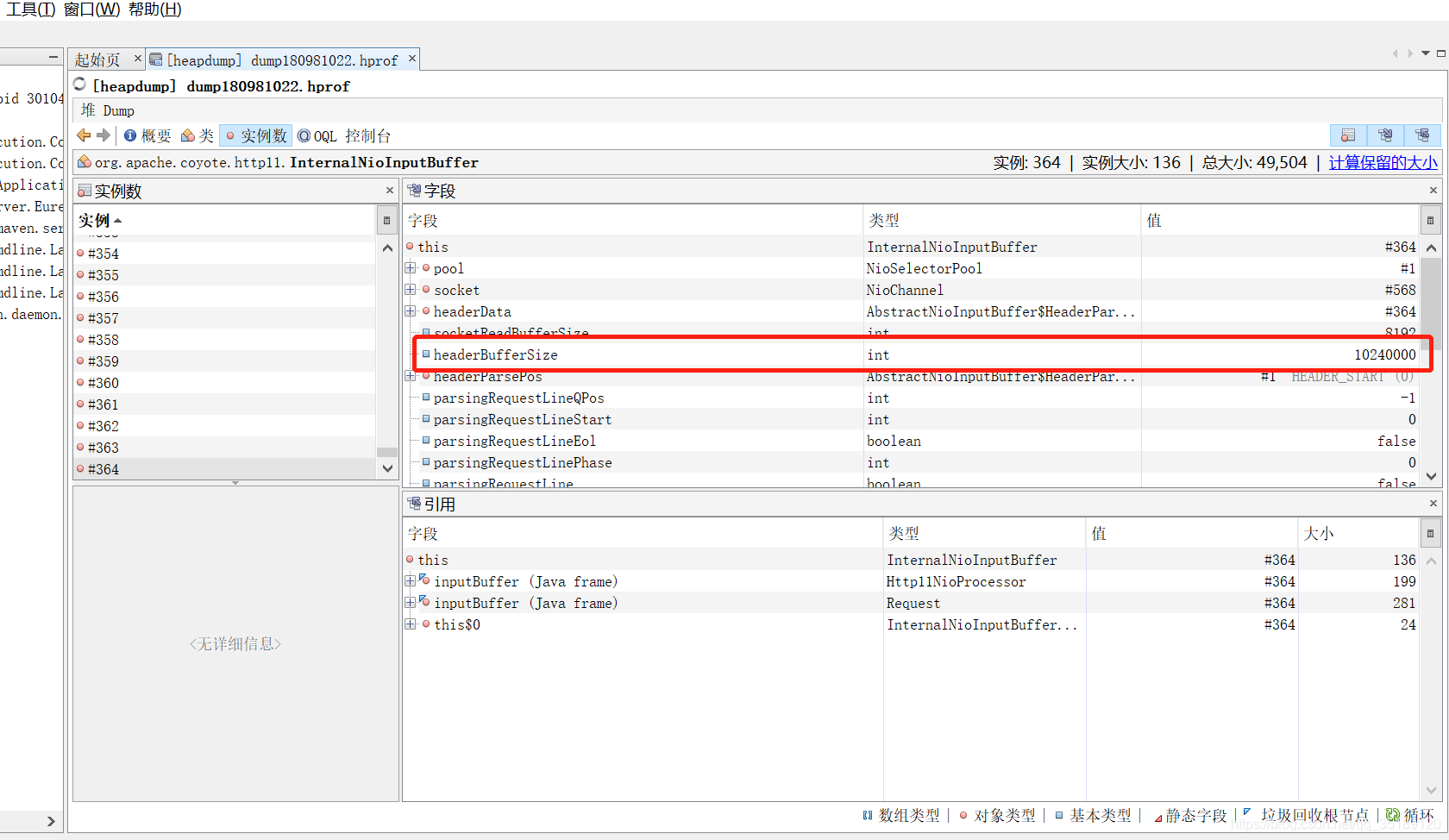Click down arrow of 字段 table scrollbar

click(x=1431, y=476)
